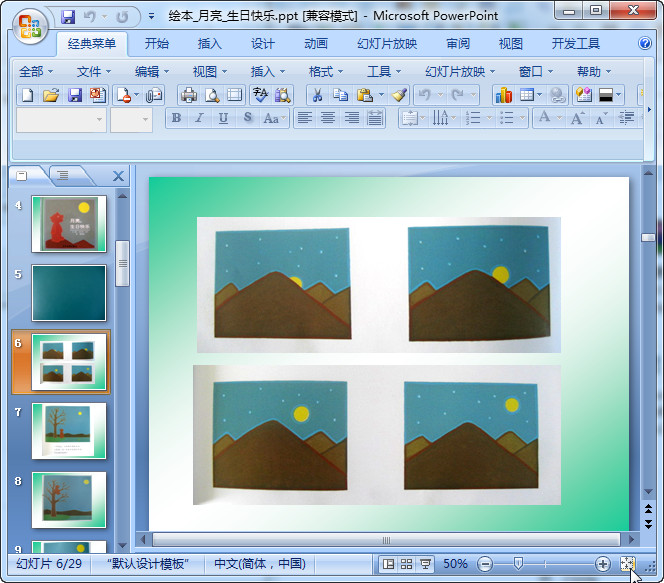Click the 50% zoom level

(x=455, y=564)
